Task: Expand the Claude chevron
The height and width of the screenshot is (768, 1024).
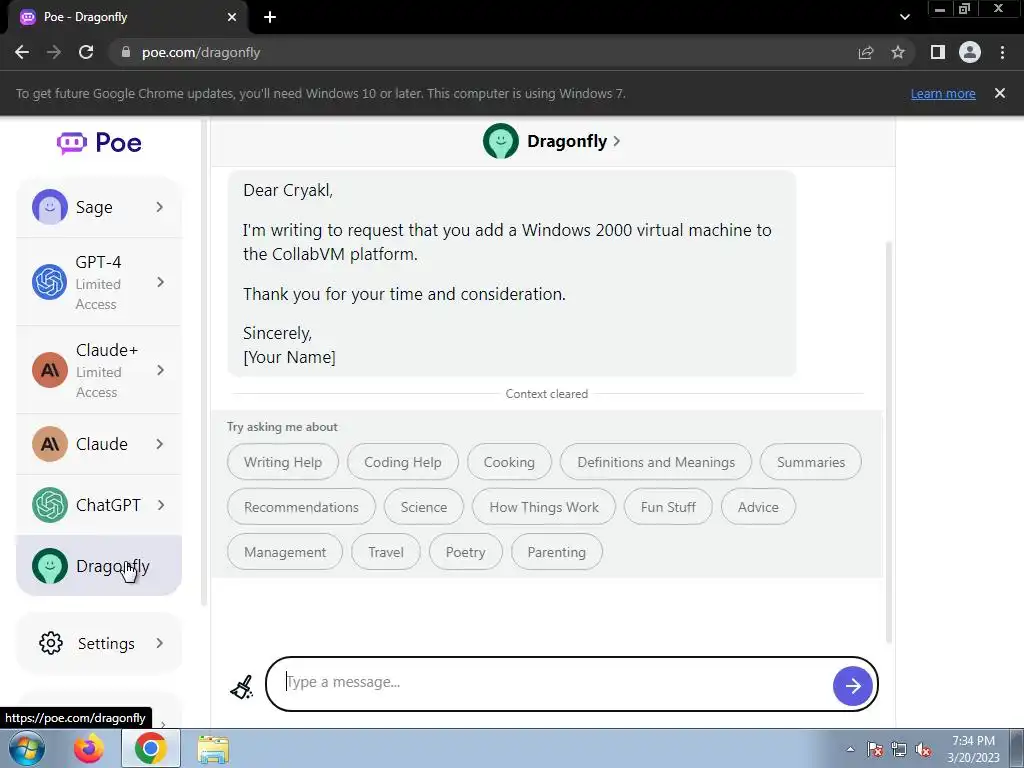Action: click(x=160, y=444)
